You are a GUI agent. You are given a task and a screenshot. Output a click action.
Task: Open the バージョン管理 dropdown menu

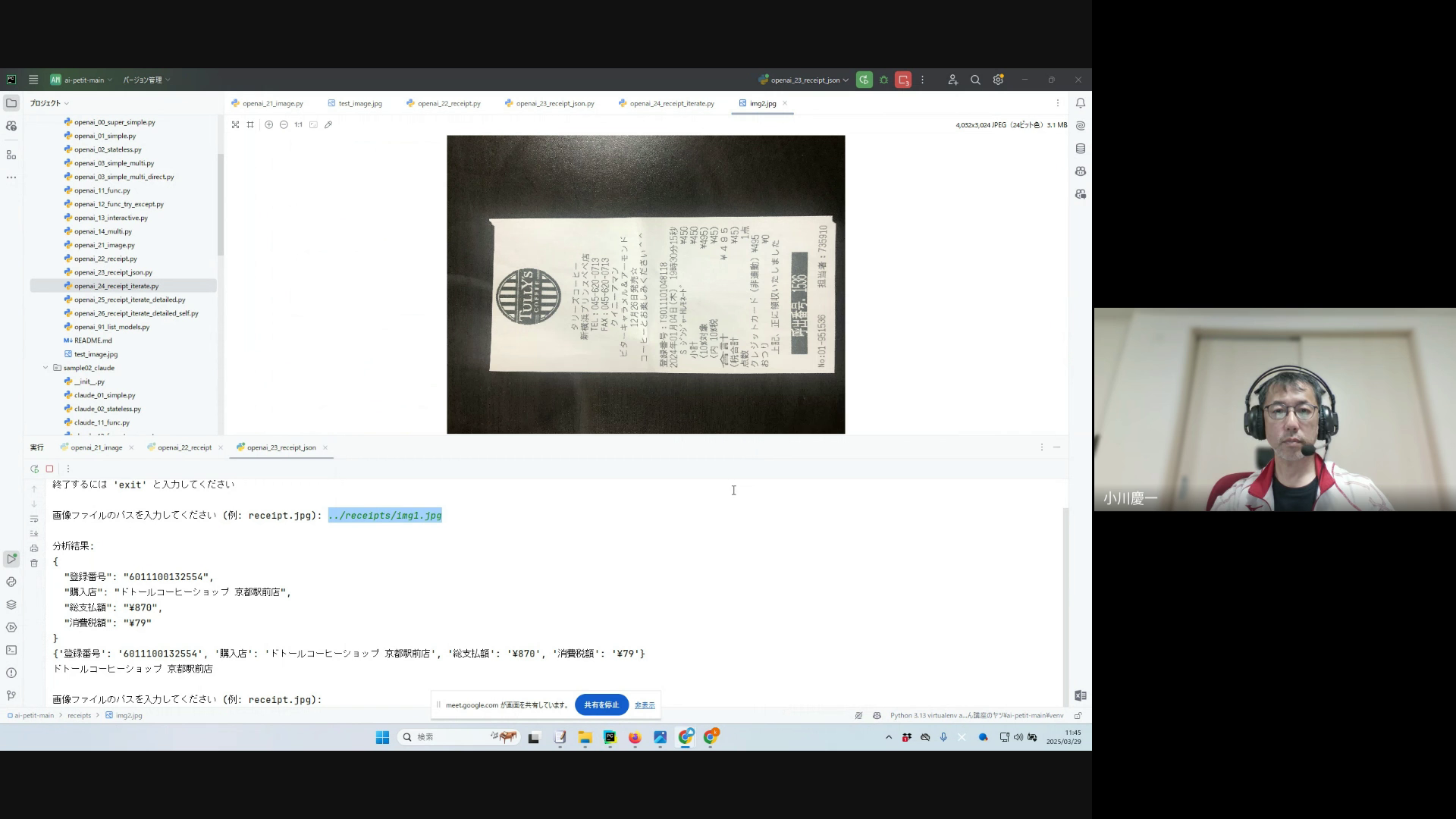click(146, 80)
